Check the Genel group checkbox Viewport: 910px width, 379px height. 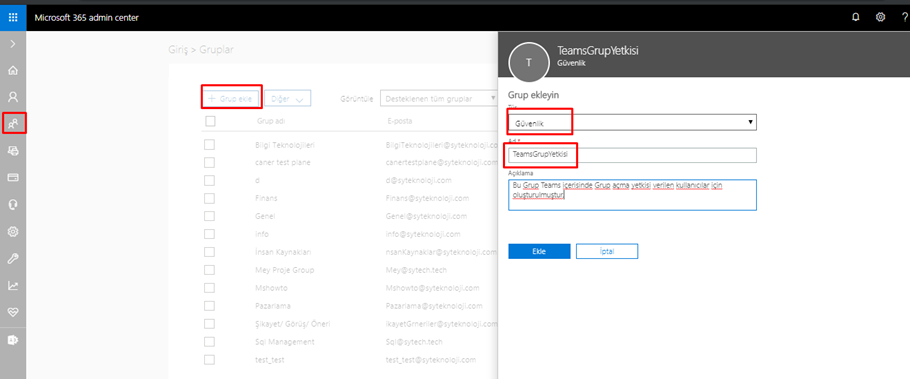pos(210,216)
